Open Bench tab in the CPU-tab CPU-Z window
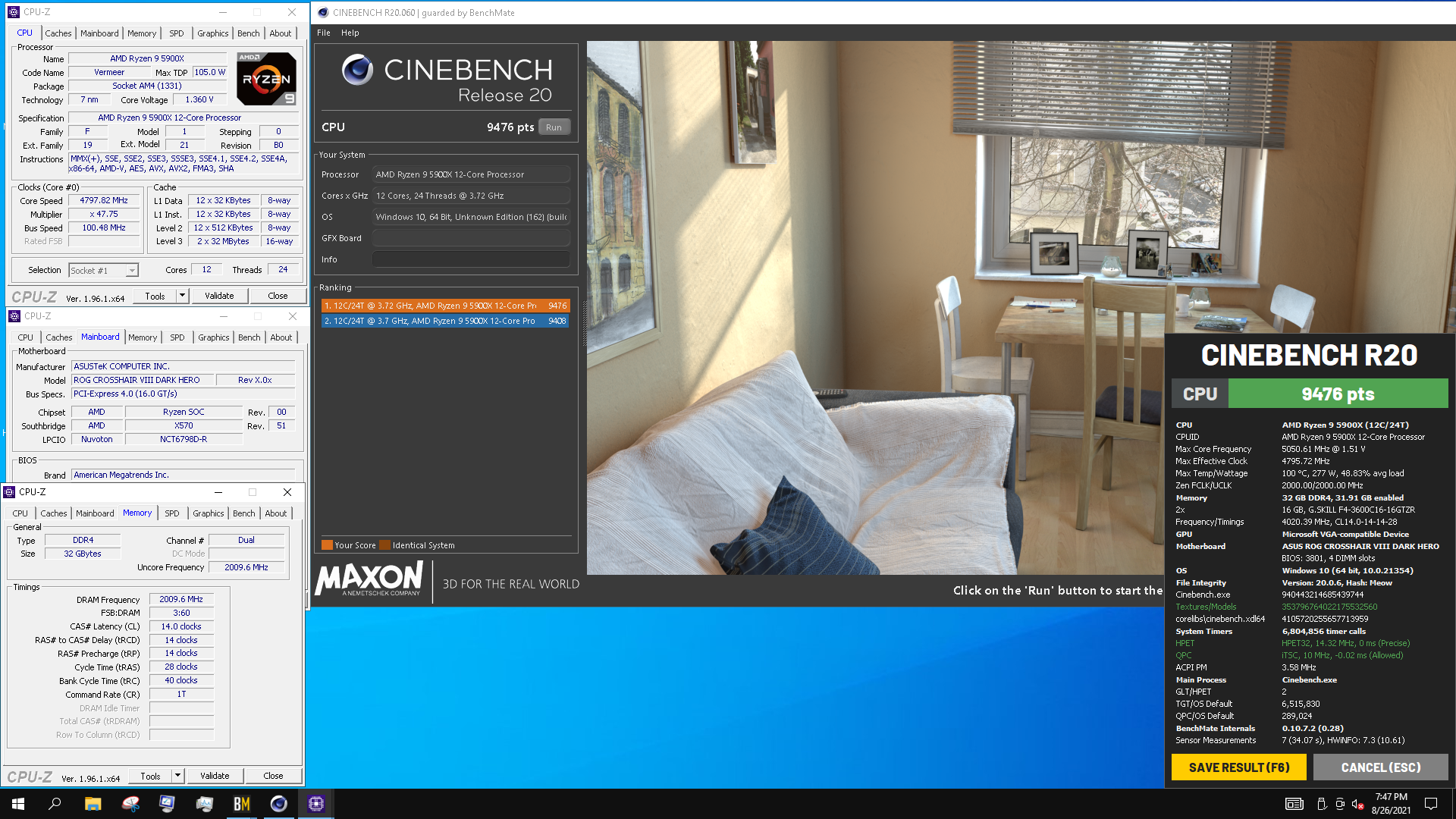The width and height of the screenshot is (1456, 819). click(x=248, y=33)
